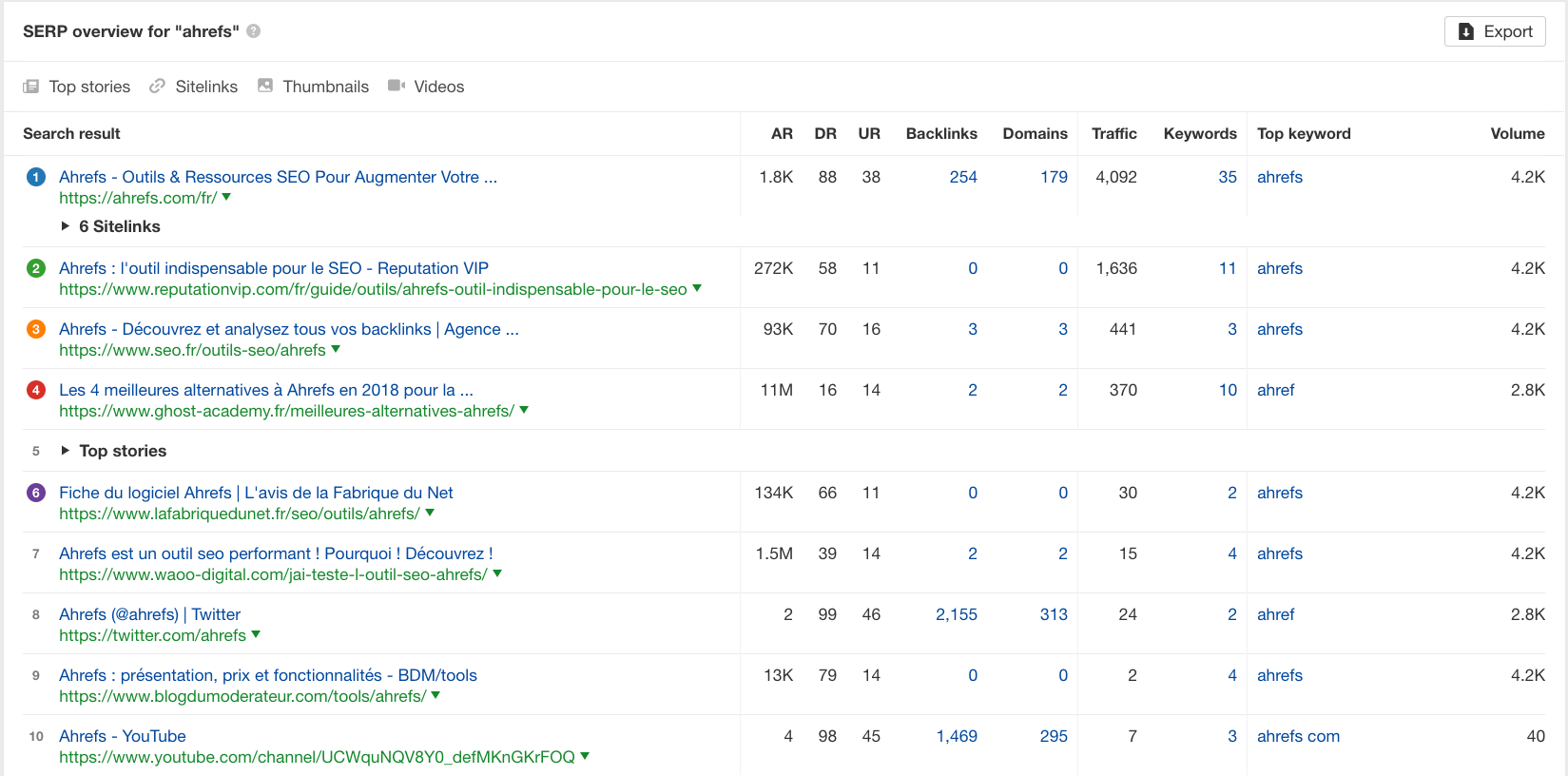The width and height of the screenshot is (1568, 776).
Task: Open 'Fiche du logiciel Ahrefs' result title
Action: coord(256,493)
